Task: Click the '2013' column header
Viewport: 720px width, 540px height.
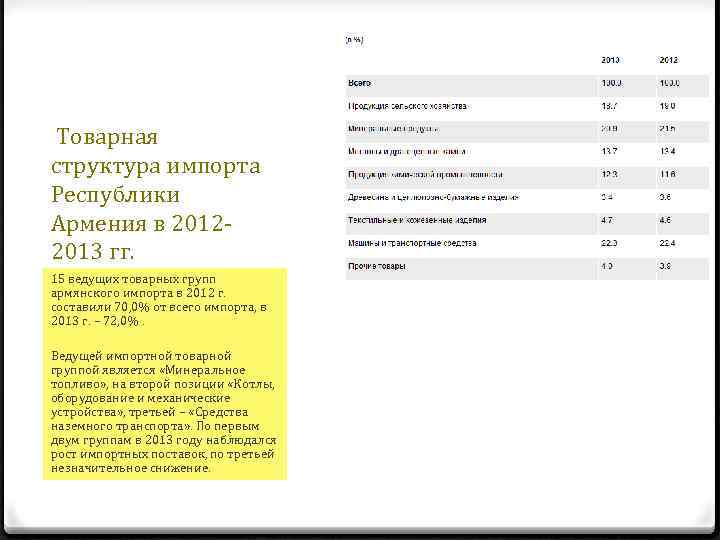Action: (x=610, y=60)
